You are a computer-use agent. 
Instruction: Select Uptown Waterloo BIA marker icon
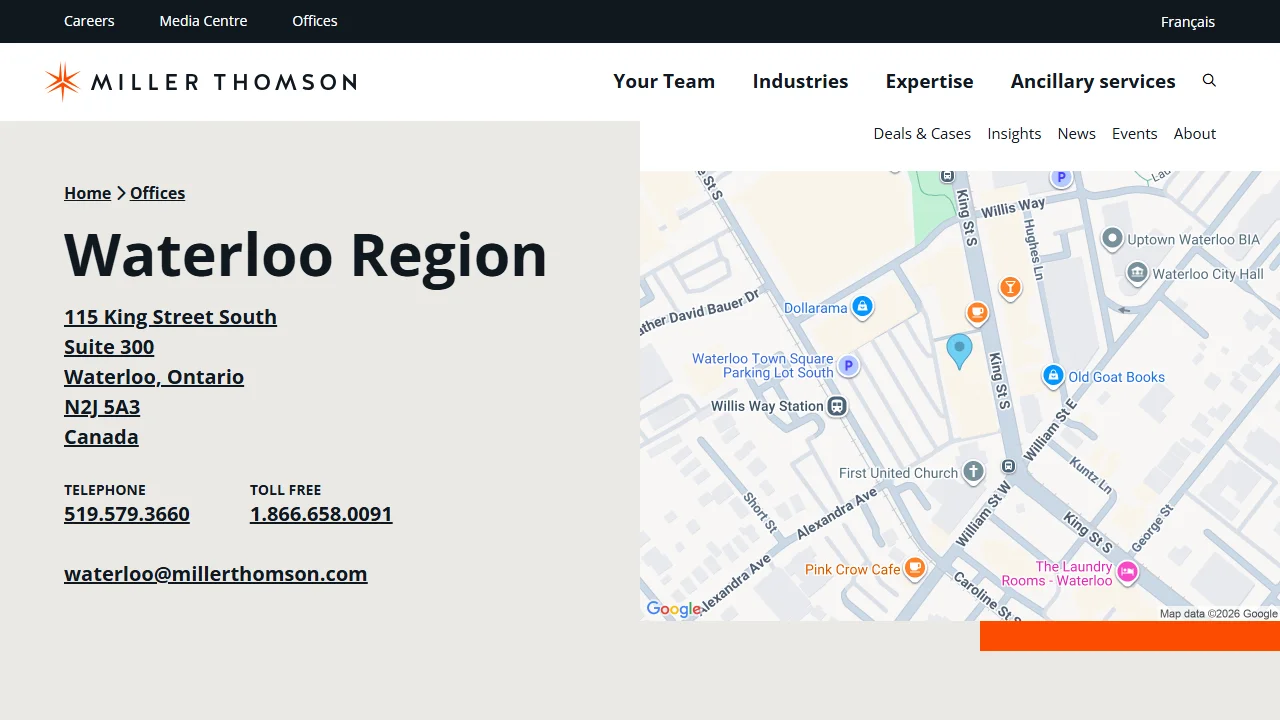[1112, 239]
